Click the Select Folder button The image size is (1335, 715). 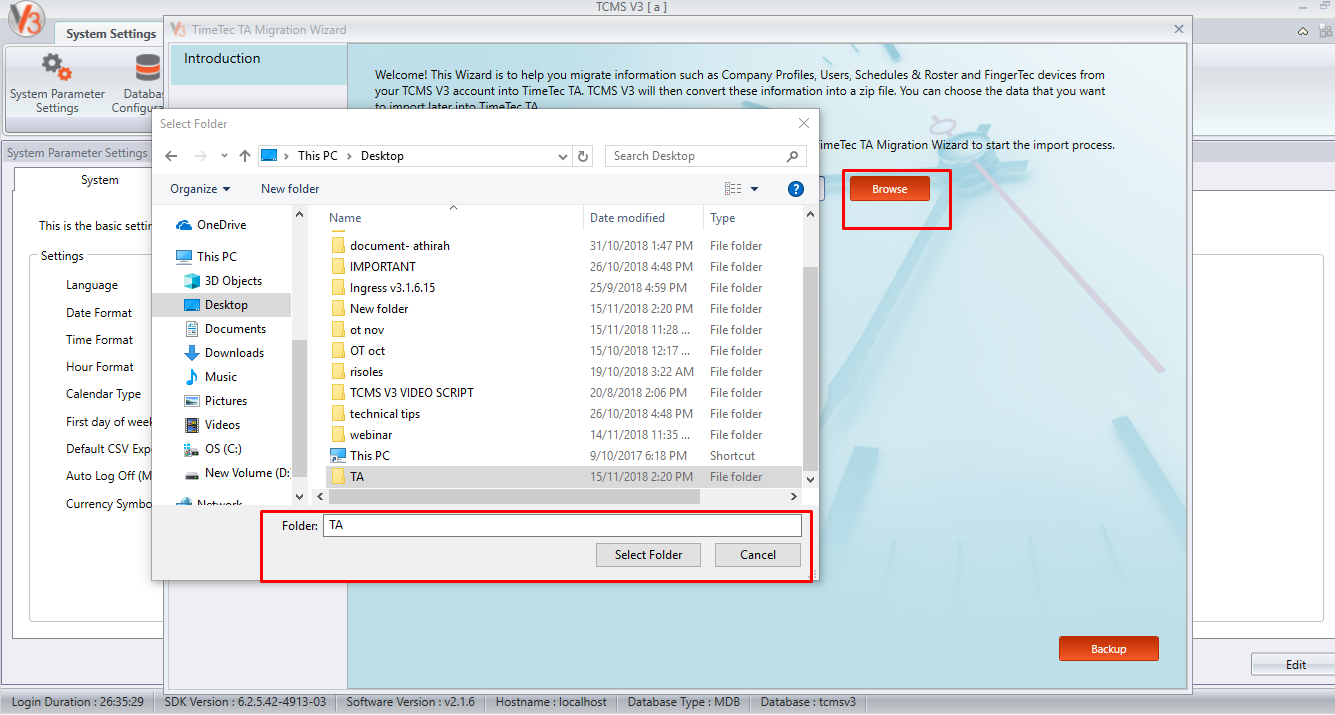point(648,555)
